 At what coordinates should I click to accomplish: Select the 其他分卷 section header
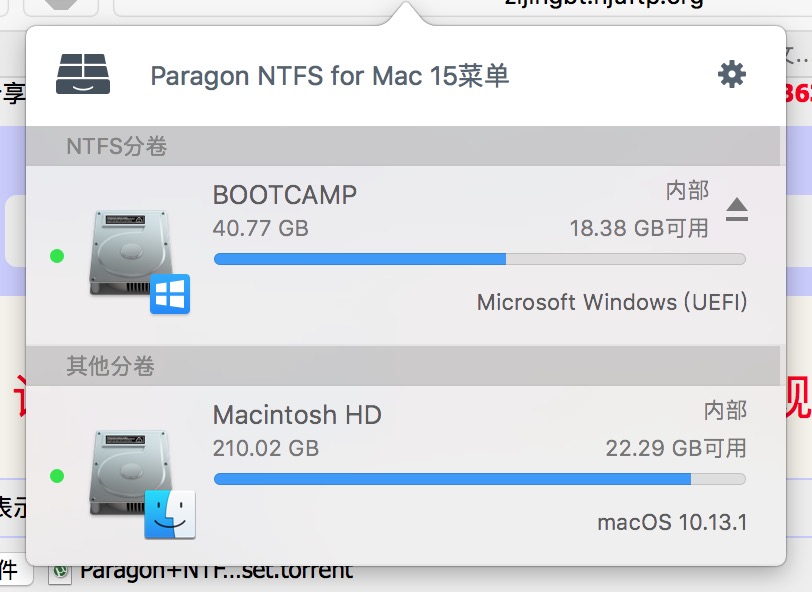110,367
